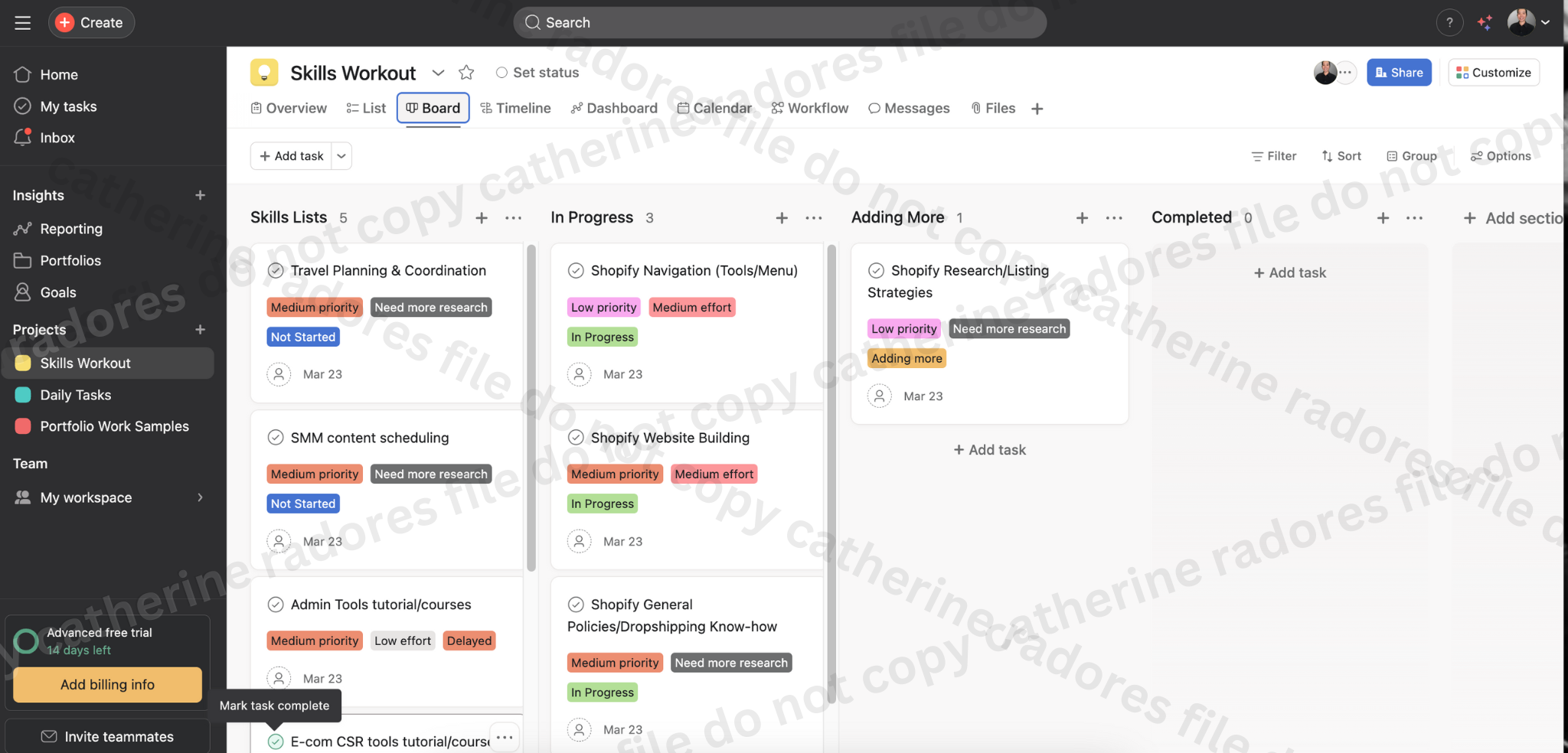Open more actions for Skills Lists column
This screenshot has height=753, width=1568.
(514, 218)
